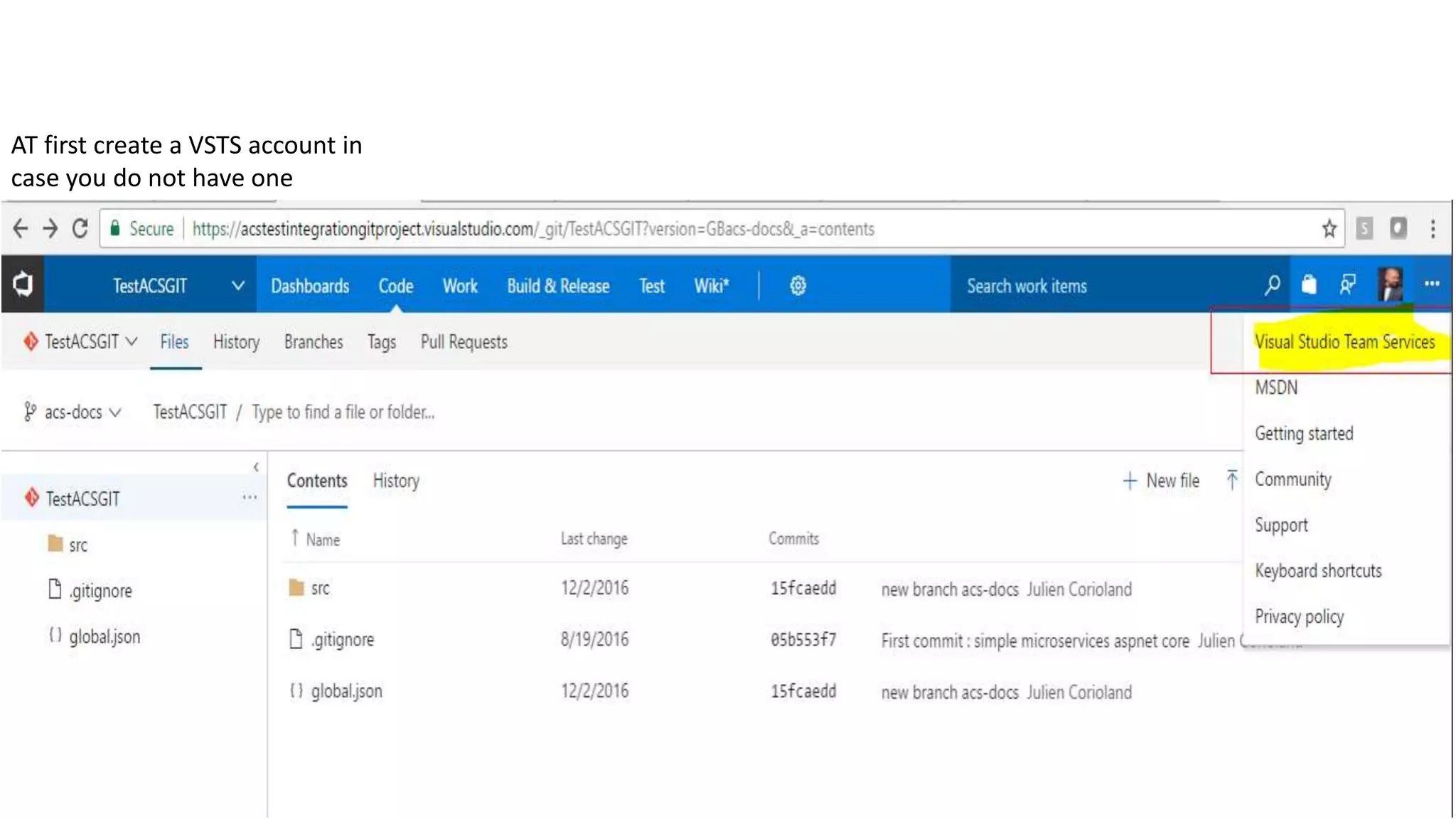
Task: Open the browser three-dot menu
Action: [x=1433, y=229]
